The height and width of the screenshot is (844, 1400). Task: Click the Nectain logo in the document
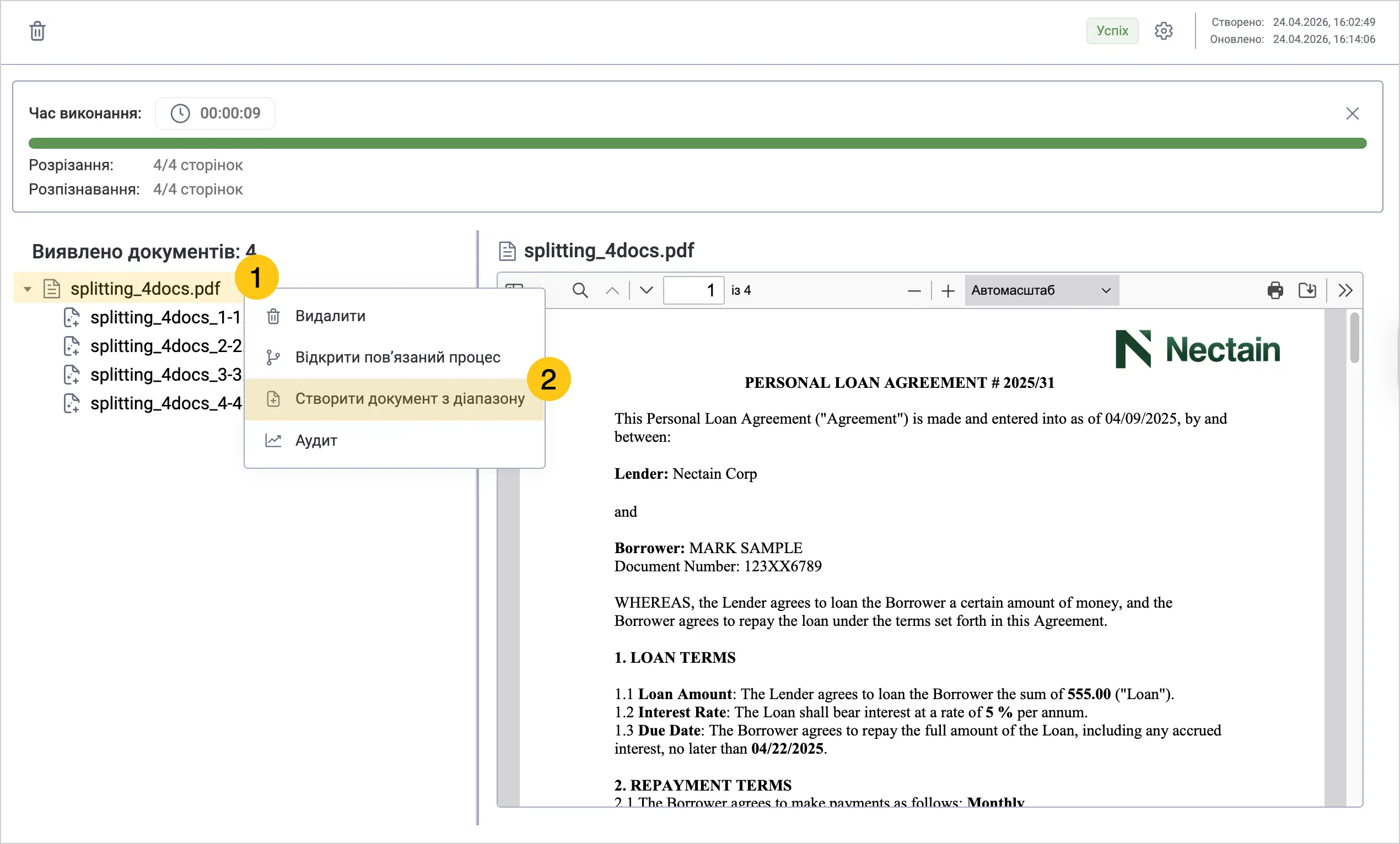click(1197, 349)
